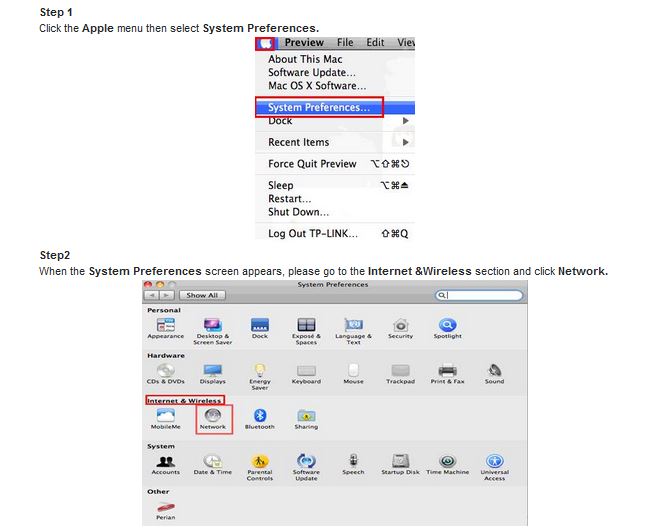Open Date & Time preferences

(x=212, y=461)
